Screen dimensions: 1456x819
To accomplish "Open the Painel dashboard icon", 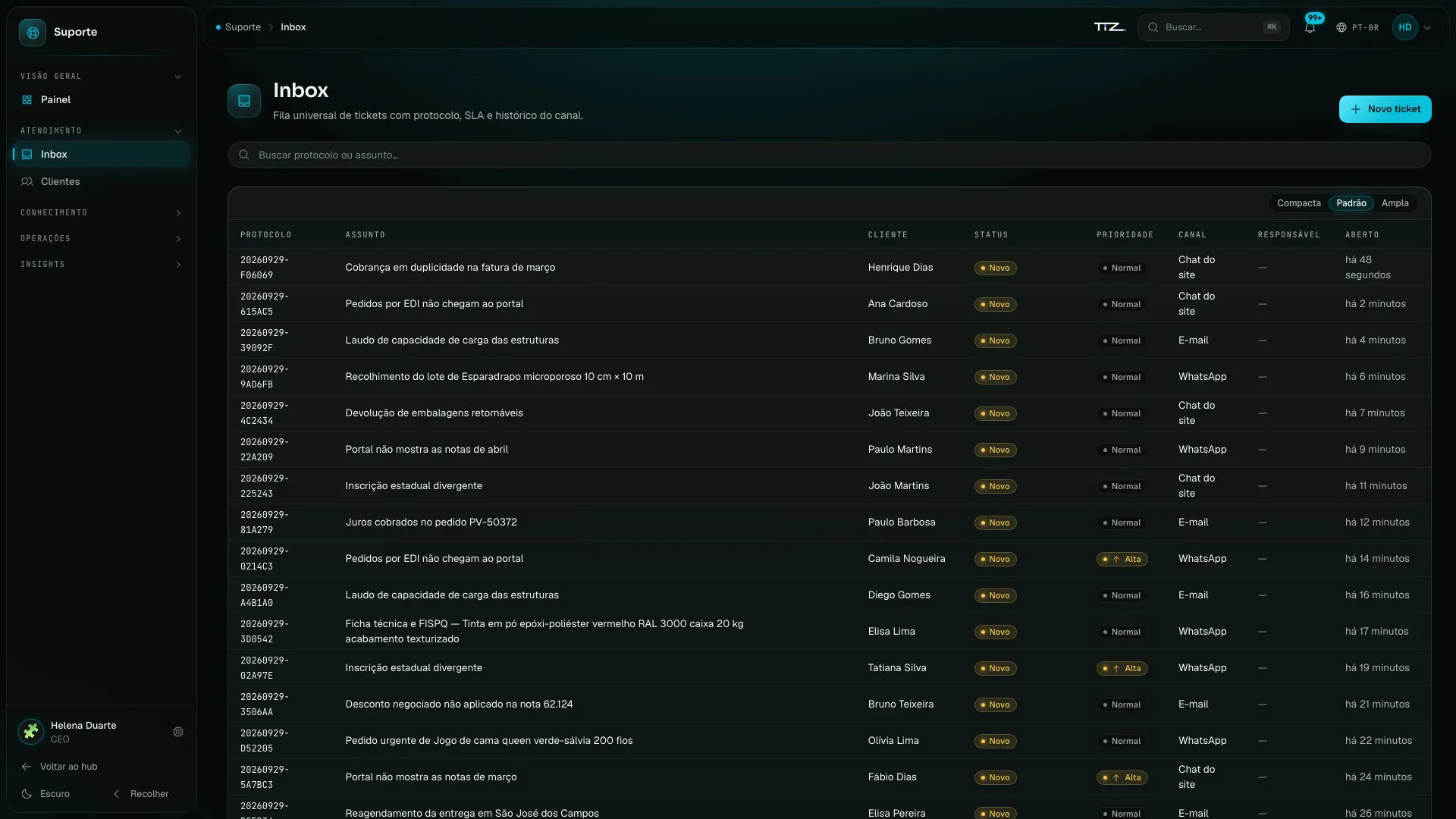I will [x=27, y=100].
